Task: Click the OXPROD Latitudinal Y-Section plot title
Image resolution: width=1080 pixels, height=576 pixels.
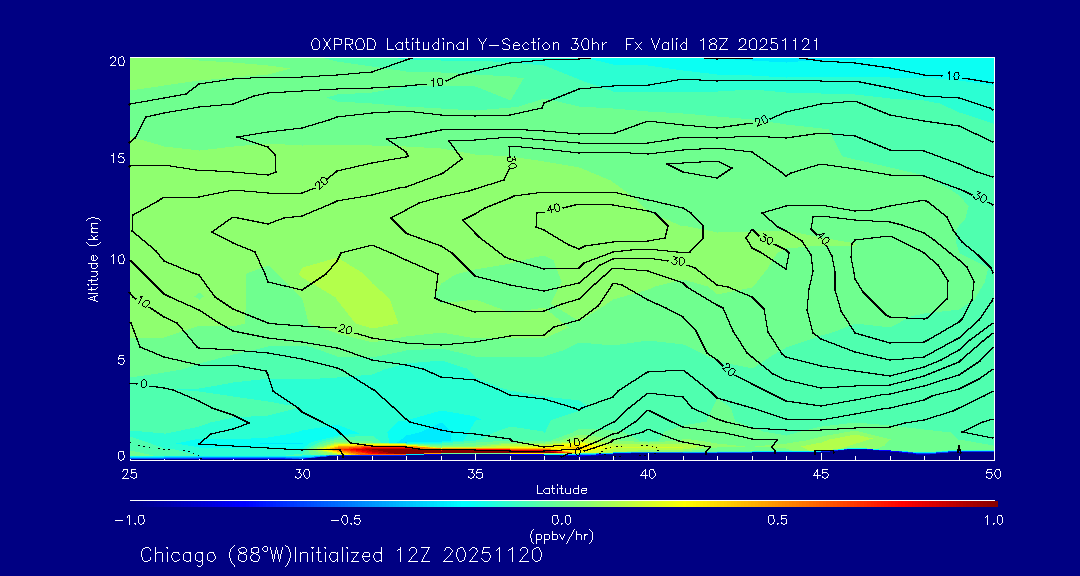Action: (x=565, y=43)
